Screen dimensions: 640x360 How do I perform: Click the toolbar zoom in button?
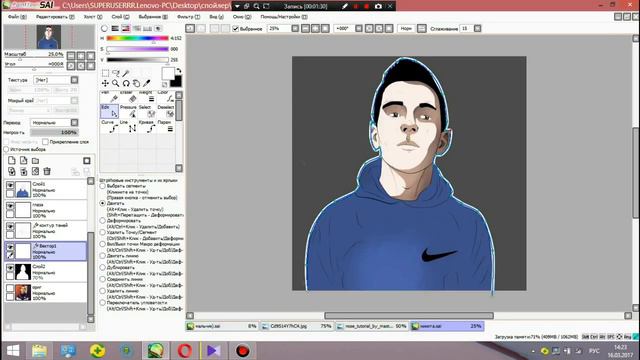(316, 29)
